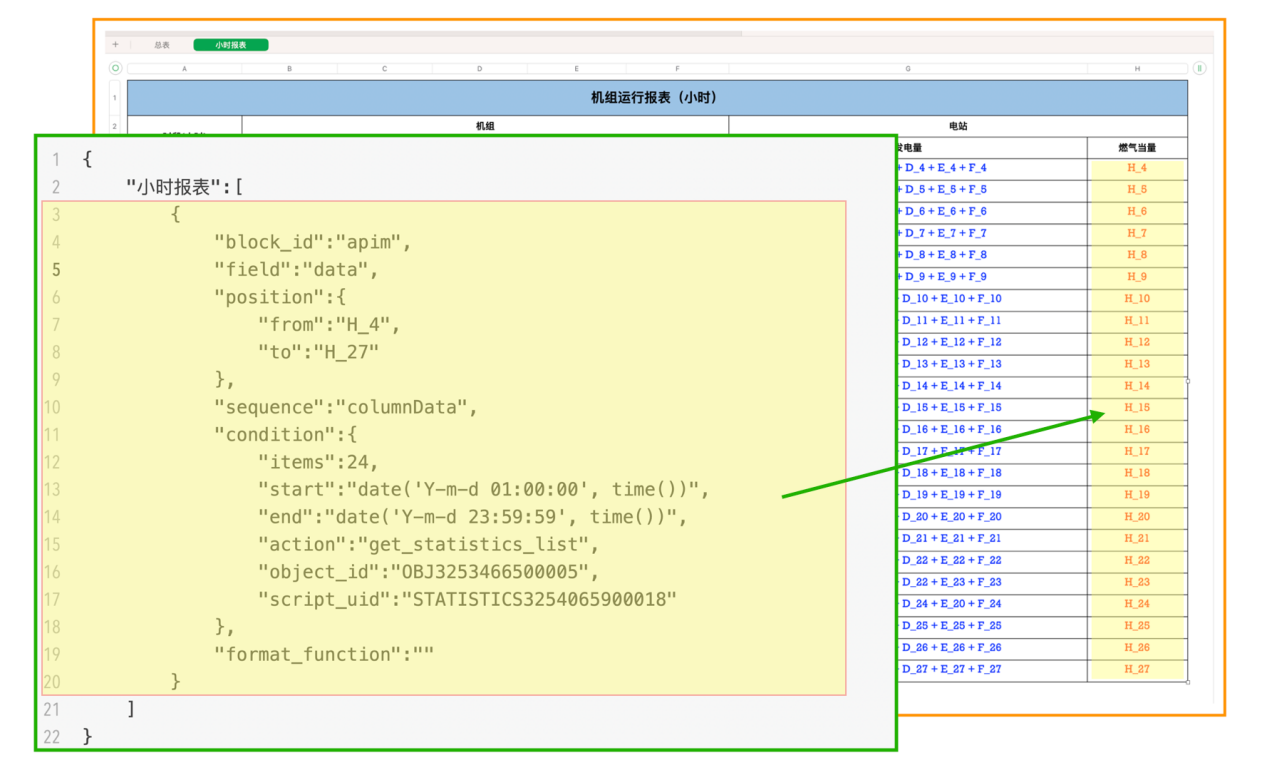
Task: Click the "block_id":"apim" code line
Action: coord(312,242)
